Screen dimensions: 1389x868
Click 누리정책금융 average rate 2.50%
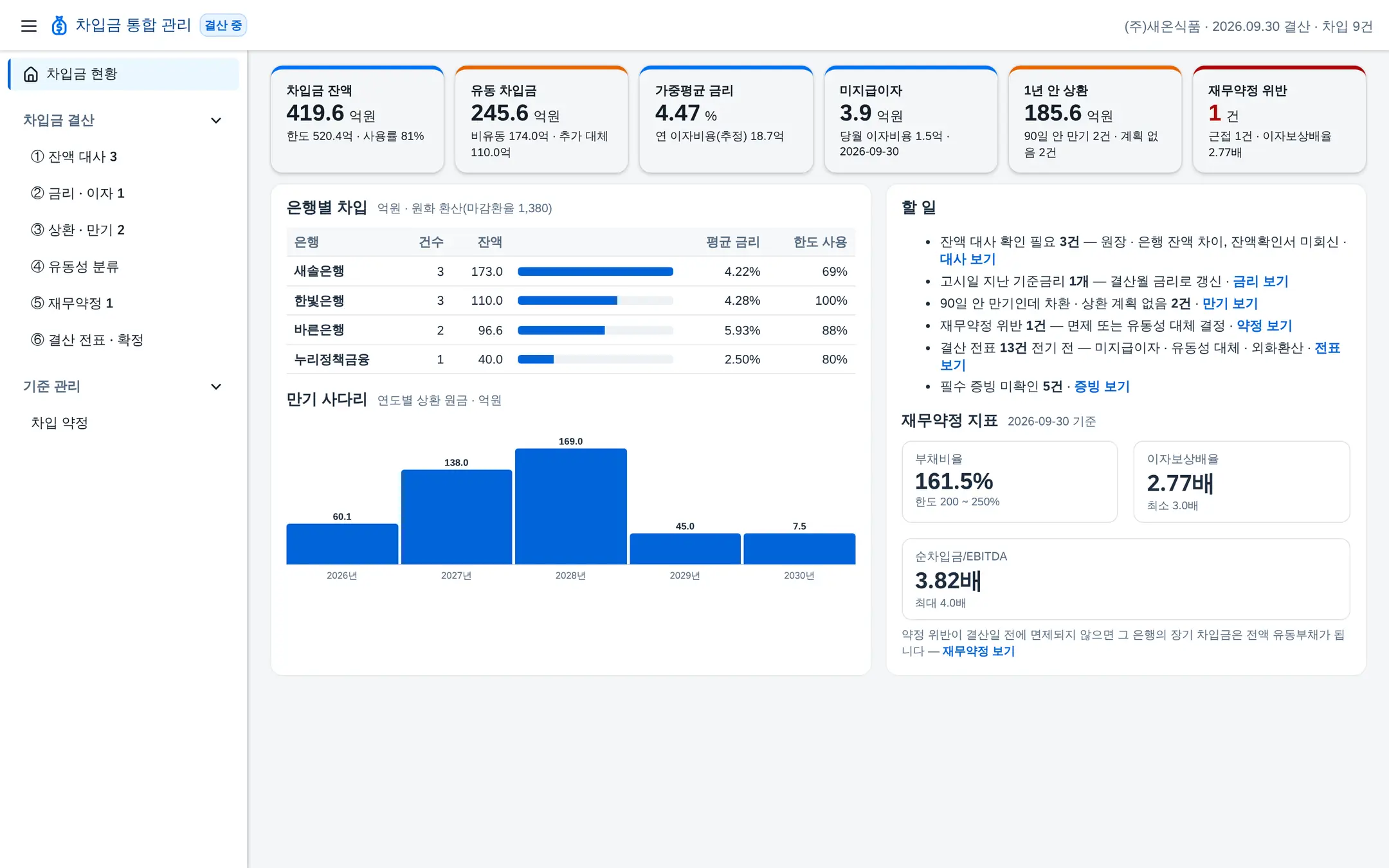point(742,359)
